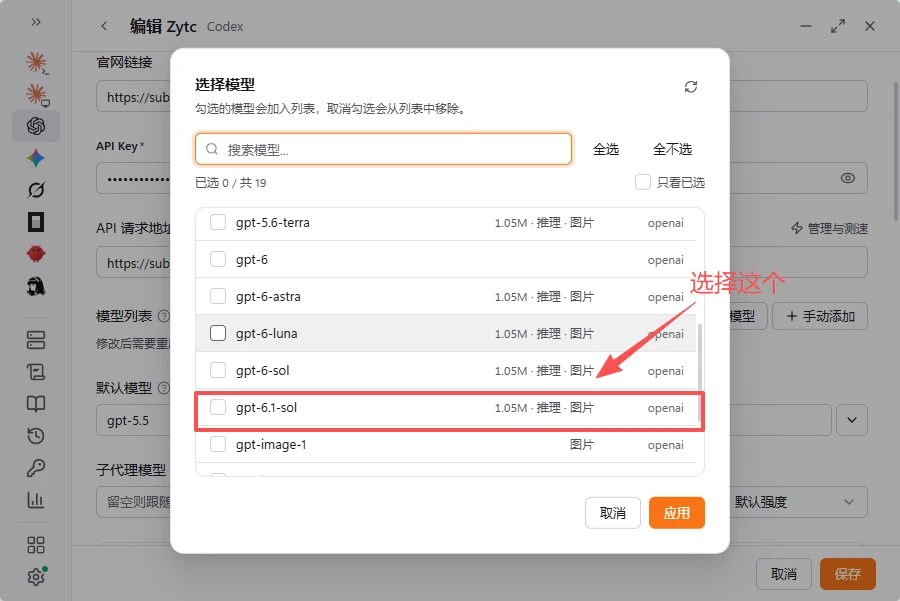This screenshot has width=900, height=601.
Task: Open the bar chart icon in sidebar
Action: coord(36,500)
